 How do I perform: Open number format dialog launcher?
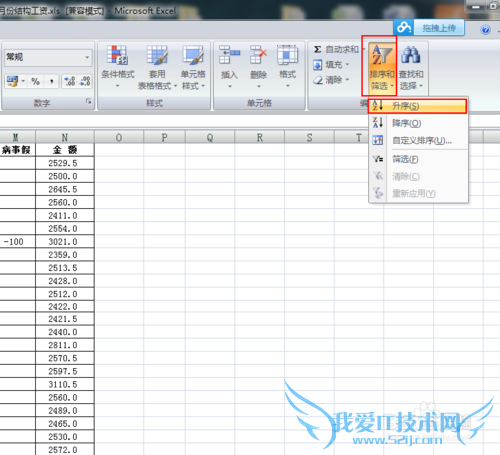click(88, 101)
